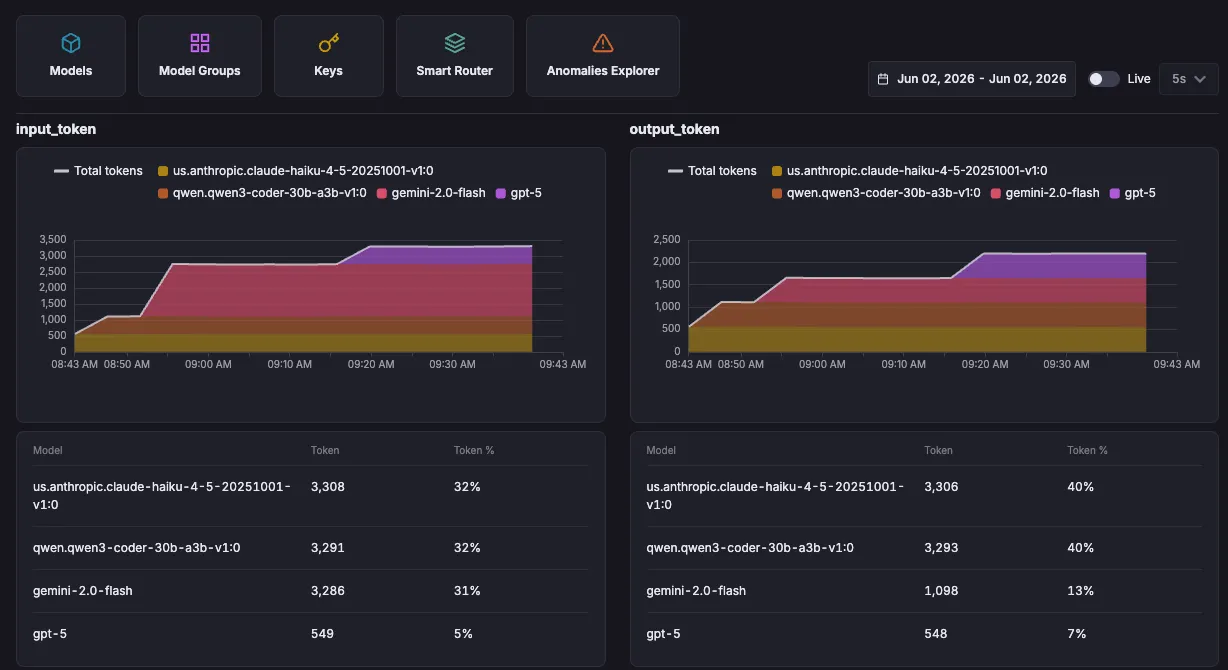
Task: Select qwen3-coder row in output_token table
Action: point(924,548)
